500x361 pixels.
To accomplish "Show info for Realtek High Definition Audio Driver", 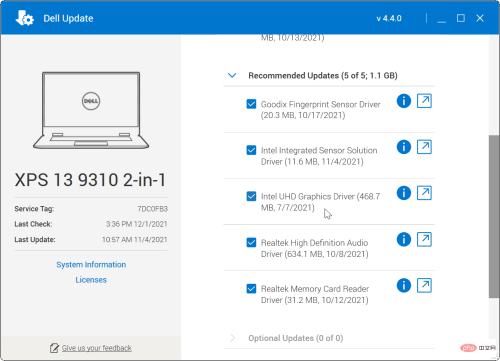I will coord(404,239).
